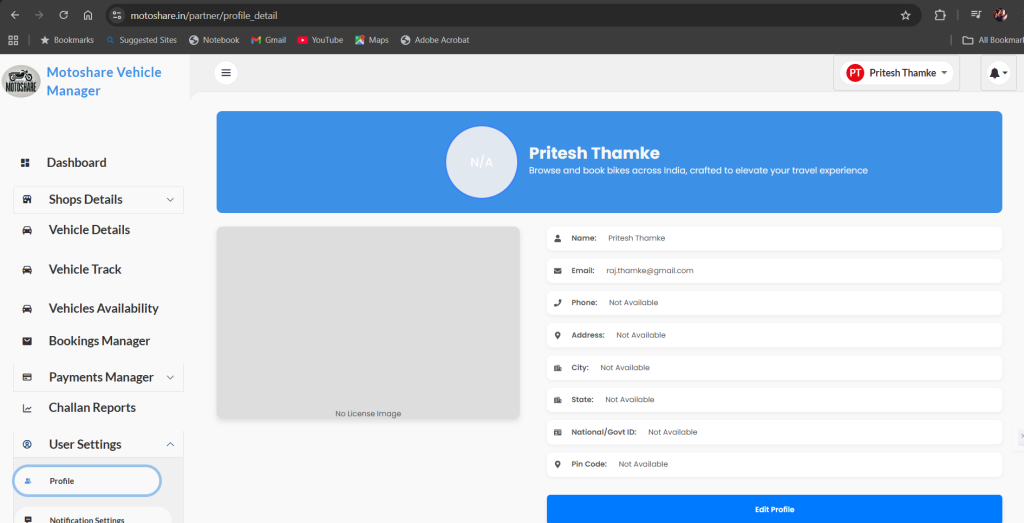The width and height of the screenshot is (1024, 523).
Task: Open the notification bell icon
Action: pos(997,73)
